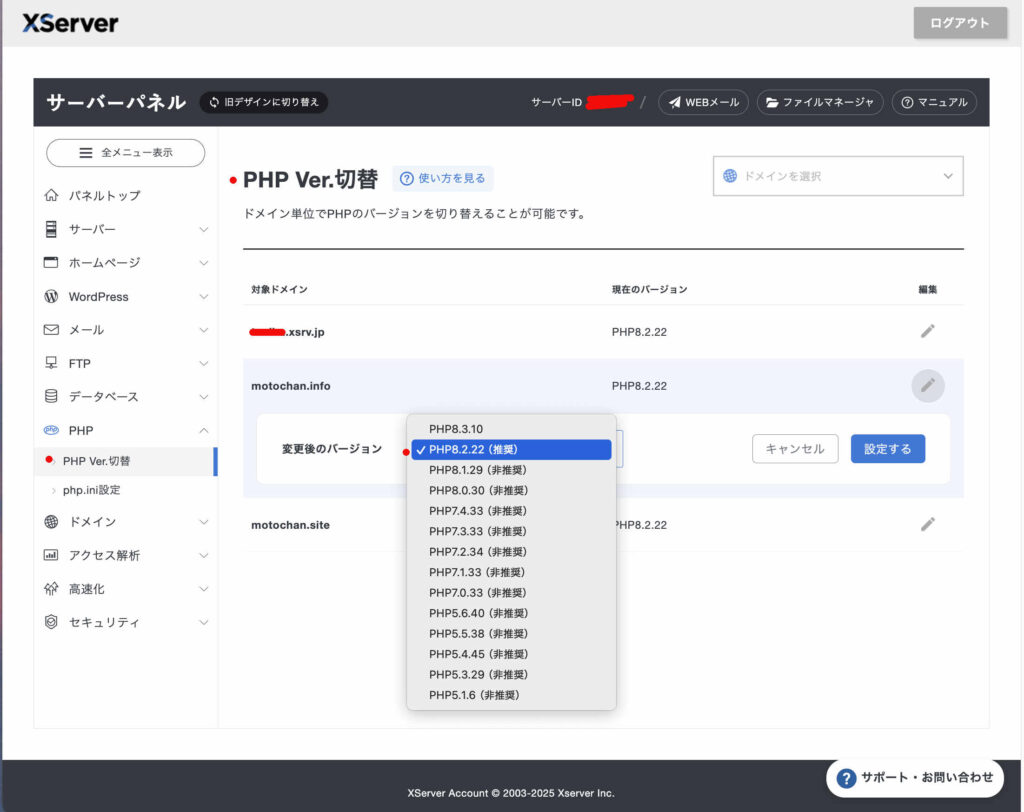1024x812 pixels.
Task: Click the ホームページ window icon
Action: pos(51,263)
